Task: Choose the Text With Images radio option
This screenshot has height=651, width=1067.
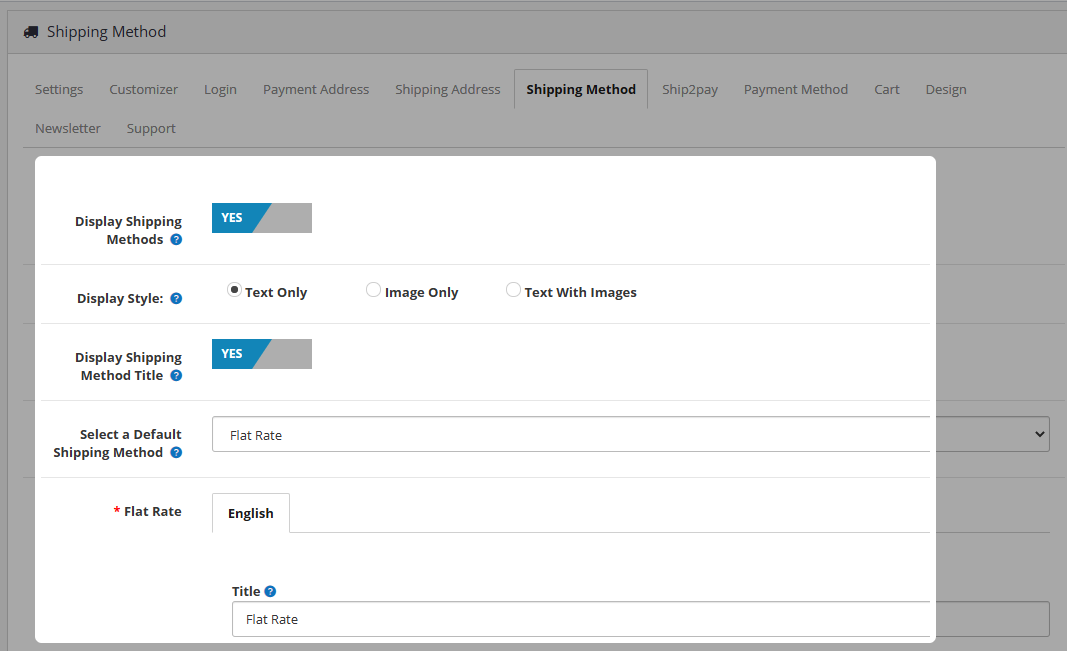Action: pos(513,291)
